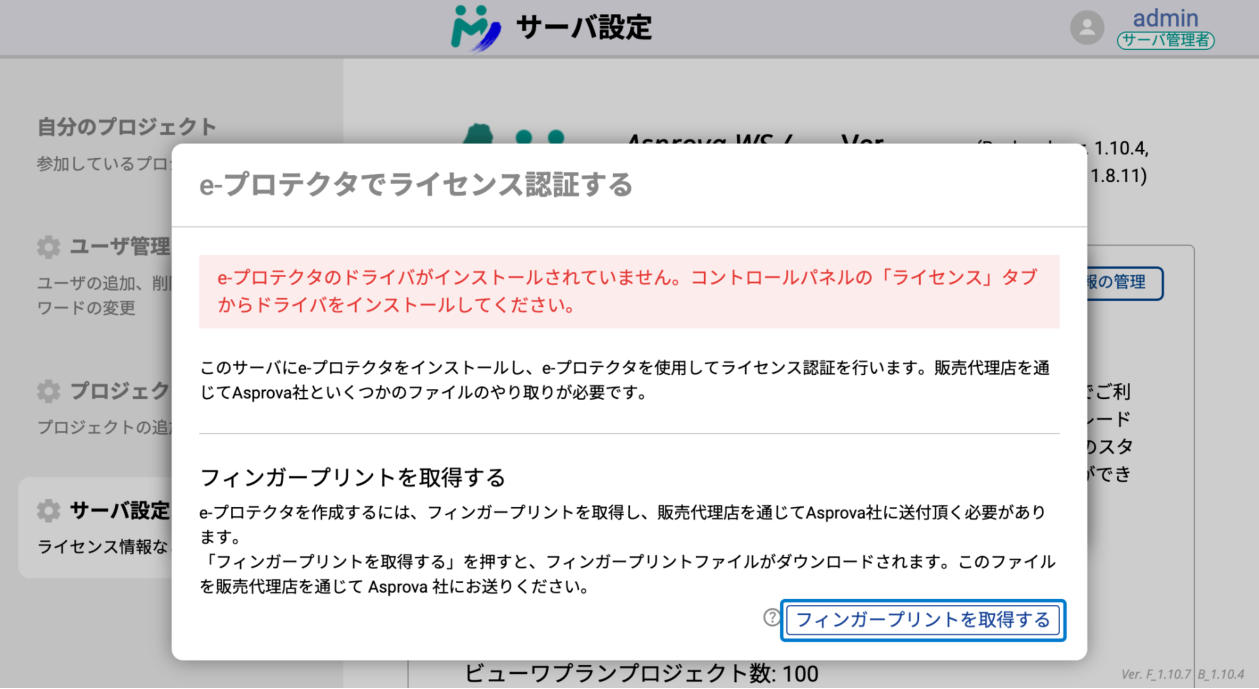Image resolution: width=1259 pixels, height=689 pixels.
Task: Click the partially hidden 報の管理 button
Action: point(1124,283)
